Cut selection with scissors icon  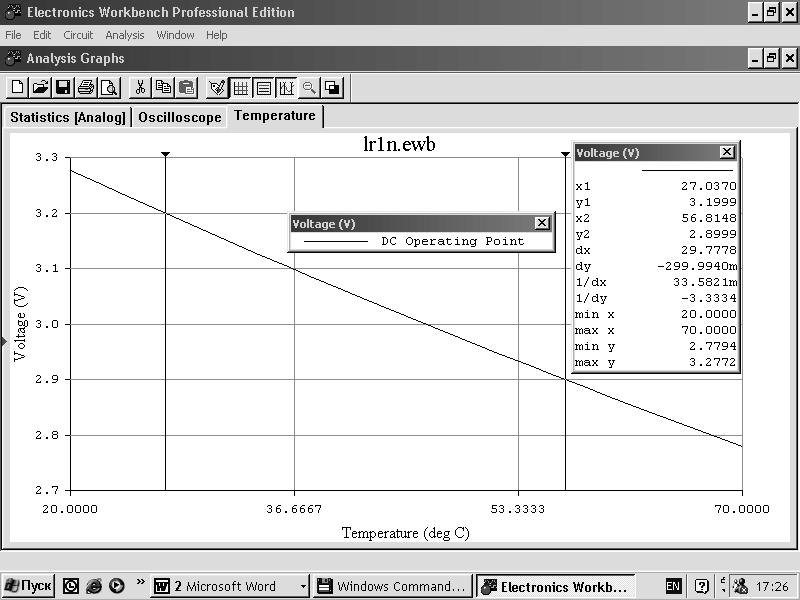tap(140, 88)
